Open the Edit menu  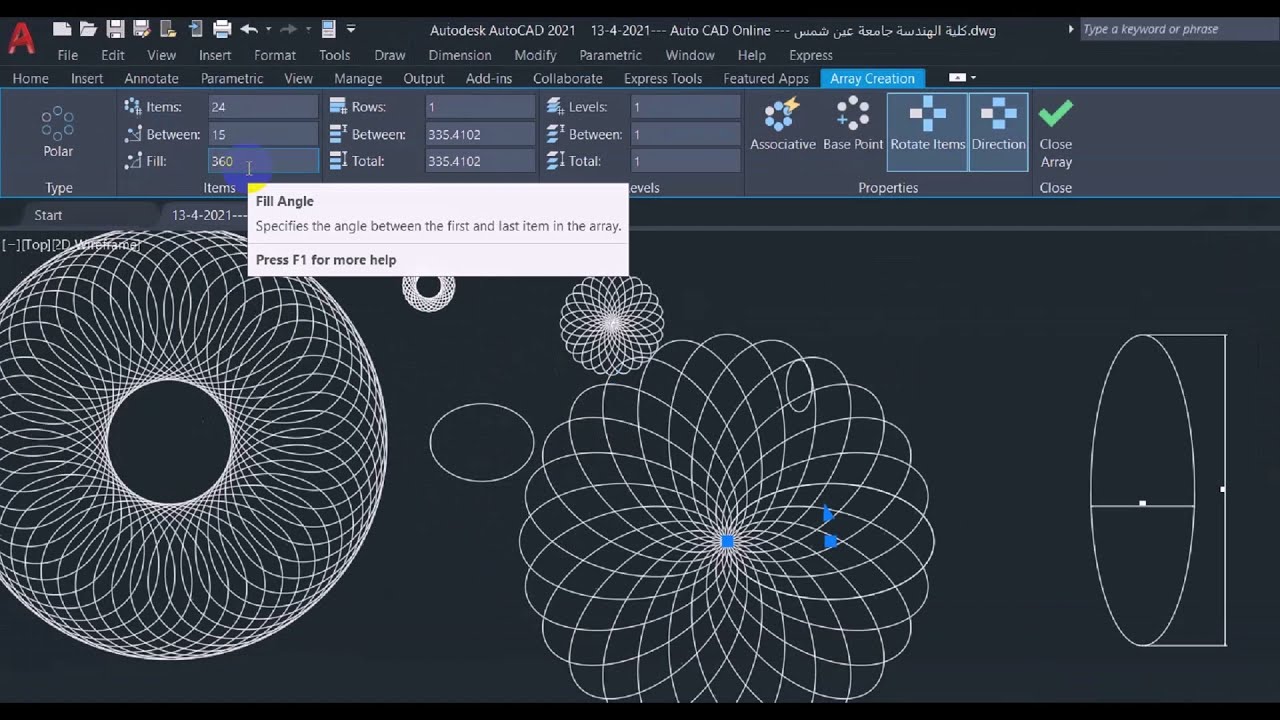pyautogui.click(x=113, y=55)
